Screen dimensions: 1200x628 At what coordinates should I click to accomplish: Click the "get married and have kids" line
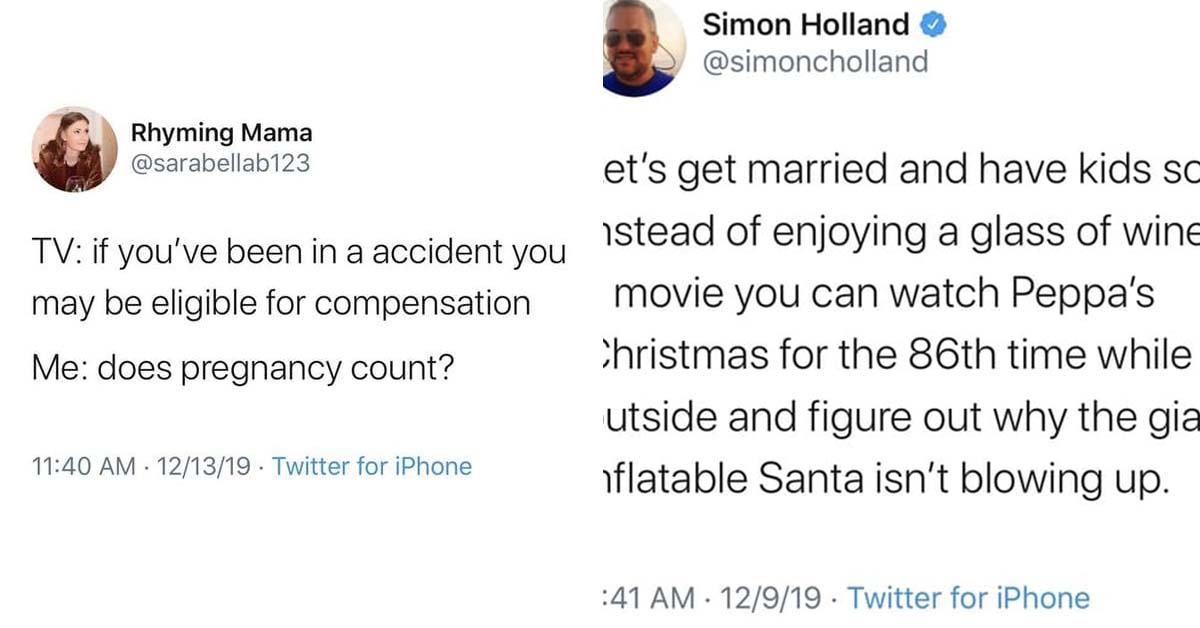point(900,170)
